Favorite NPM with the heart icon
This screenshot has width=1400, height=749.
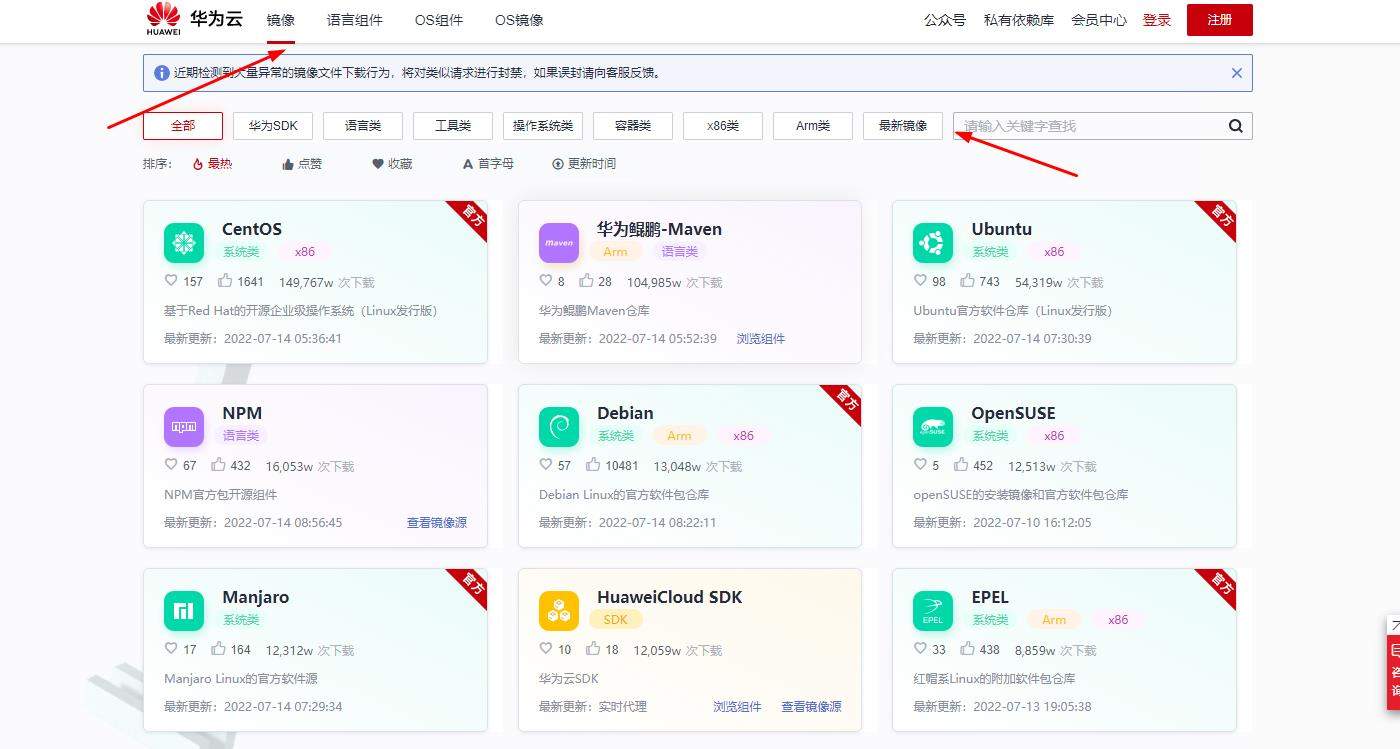click(x=171, y=465)
